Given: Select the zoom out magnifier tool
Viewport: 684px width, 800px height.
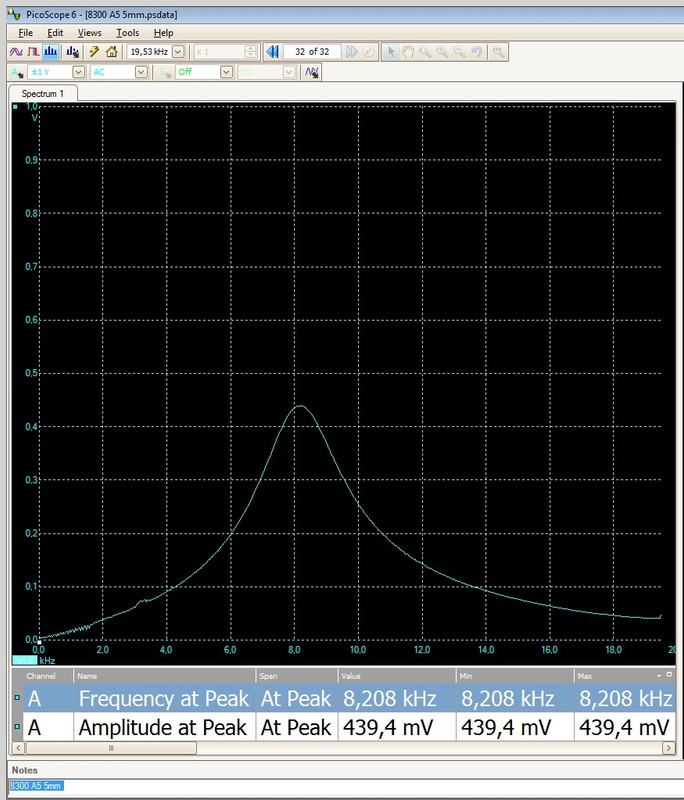Looking at the screenshot, I should pyautogui.click(x=459, y=52).
